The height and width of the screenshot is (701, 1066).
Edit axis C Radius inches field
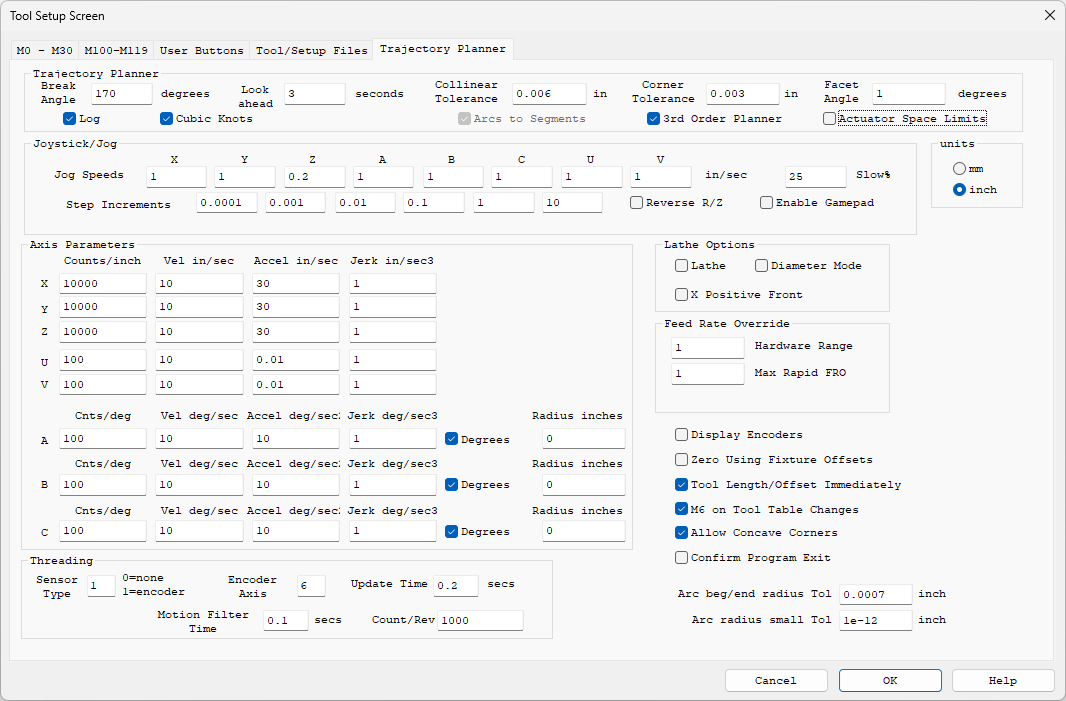pyautogui.click(x=584, y=531)
